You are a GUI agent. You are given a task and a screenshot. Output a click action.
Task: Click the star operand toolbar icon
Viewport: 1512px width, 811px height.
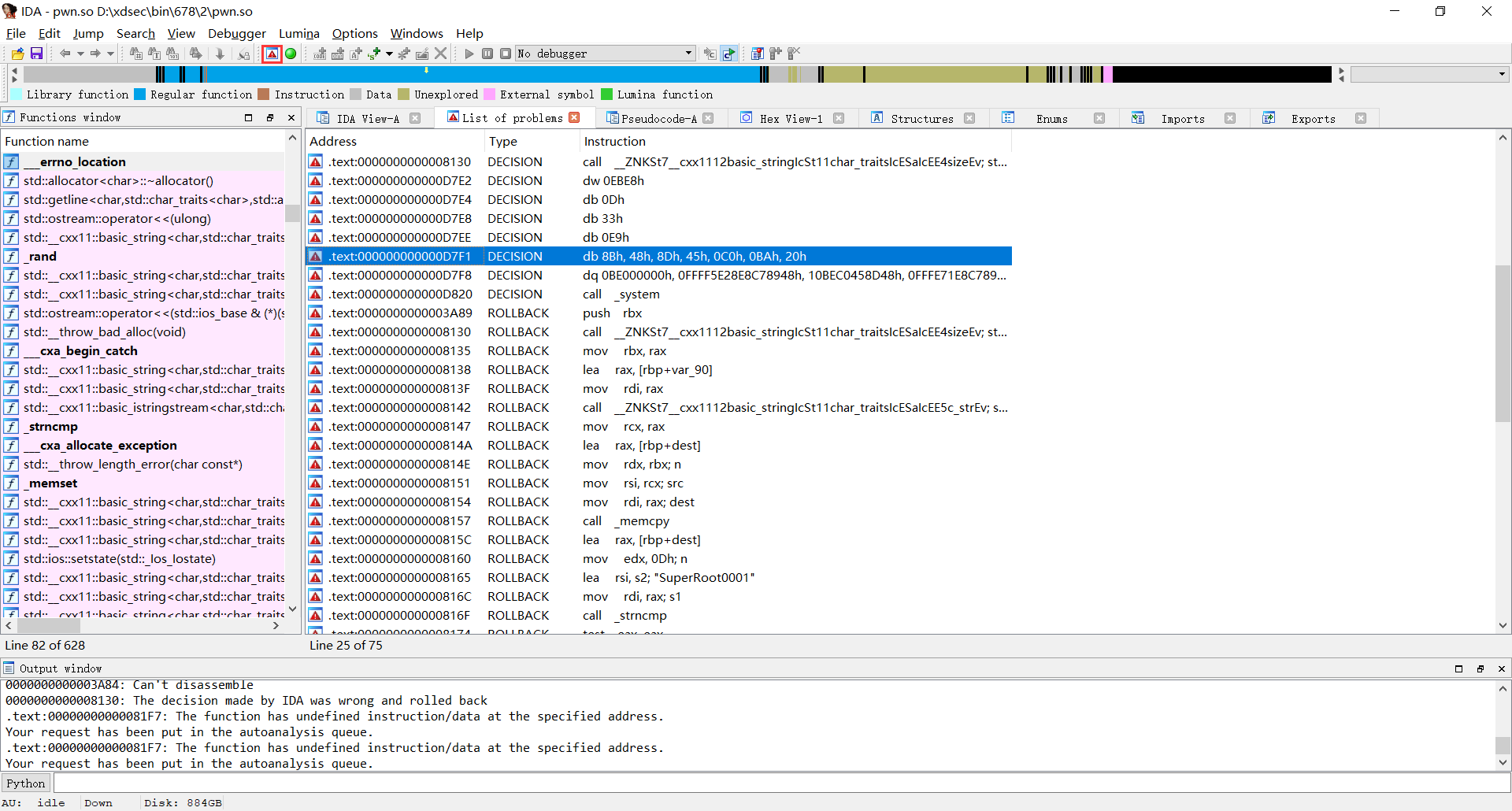404,54
